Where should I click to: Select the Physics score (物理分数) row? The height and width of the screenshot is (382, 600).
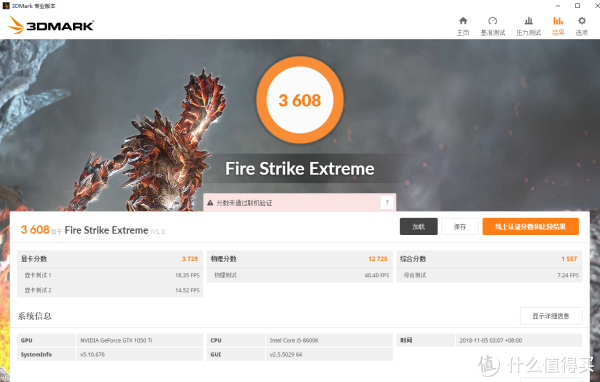tap(300, 259)
